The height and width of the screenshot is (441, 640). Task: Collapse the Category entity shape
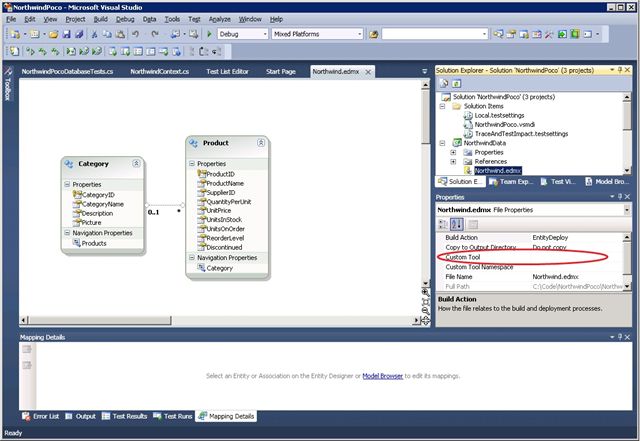click(x=136, y=163)
